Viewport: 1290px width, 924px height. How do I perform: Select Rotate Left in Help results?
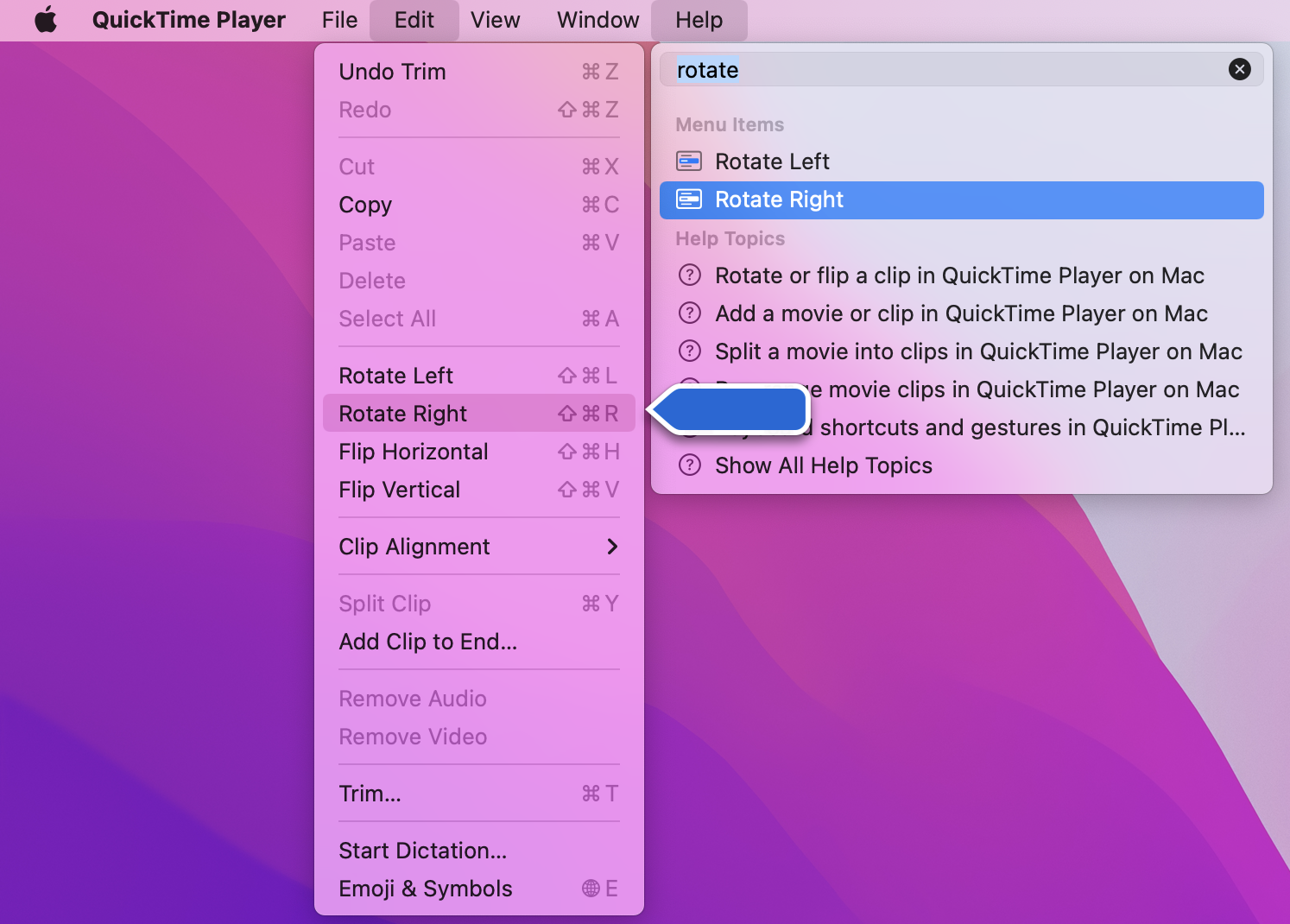point(962,161)
